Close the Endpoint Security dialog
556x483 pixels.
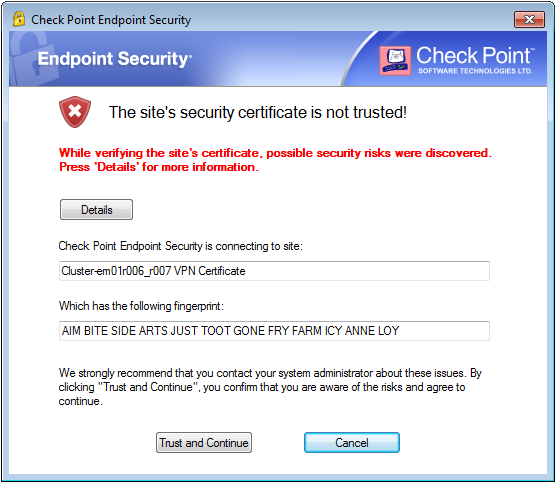529,20
